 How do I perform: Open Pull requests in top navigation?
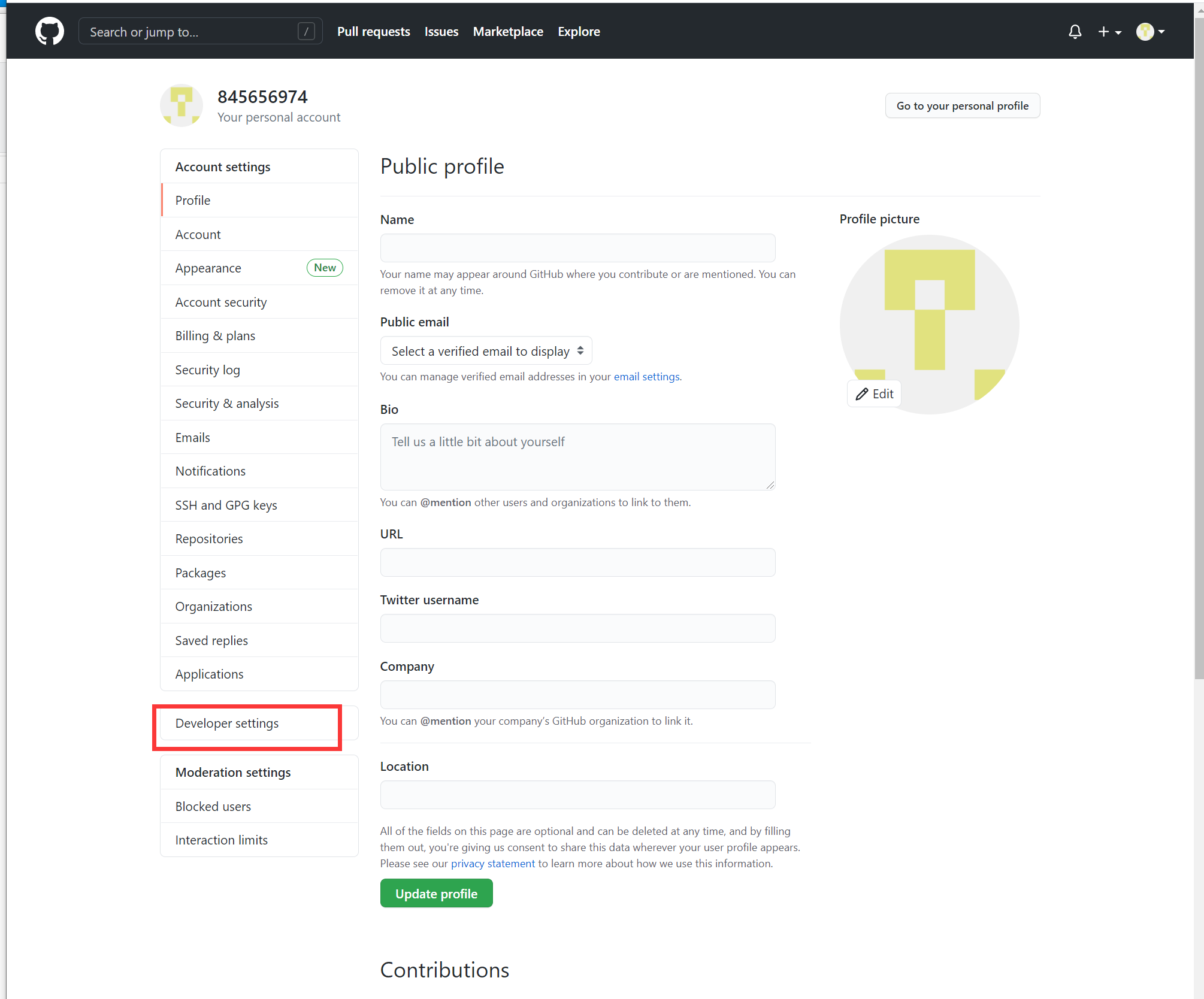[373, 31]
